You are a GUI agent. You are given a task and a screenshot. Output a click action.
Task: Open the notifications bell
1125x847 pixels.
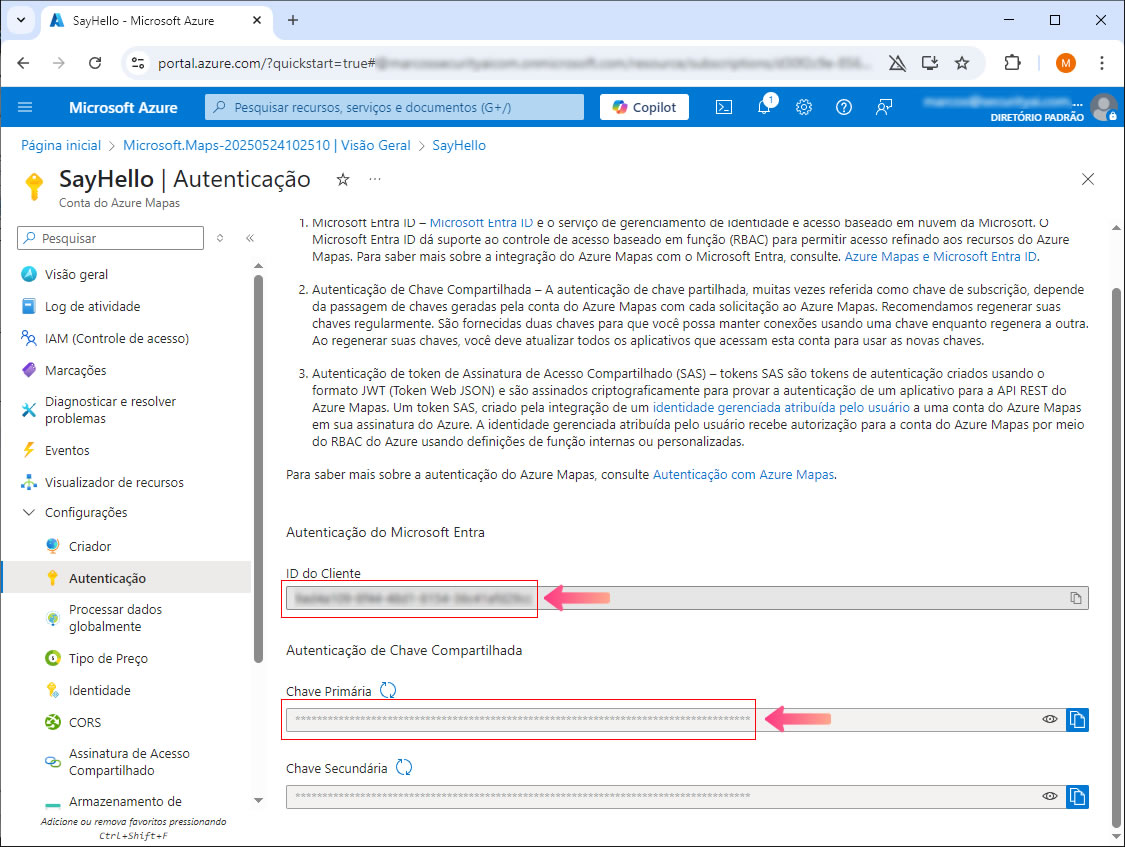(764, 108)
